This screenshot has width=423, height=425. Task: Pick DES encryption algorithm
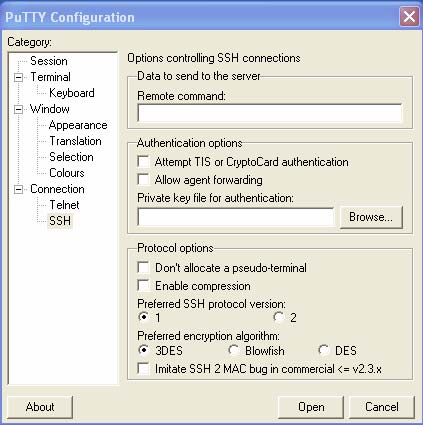pos(323,350)
